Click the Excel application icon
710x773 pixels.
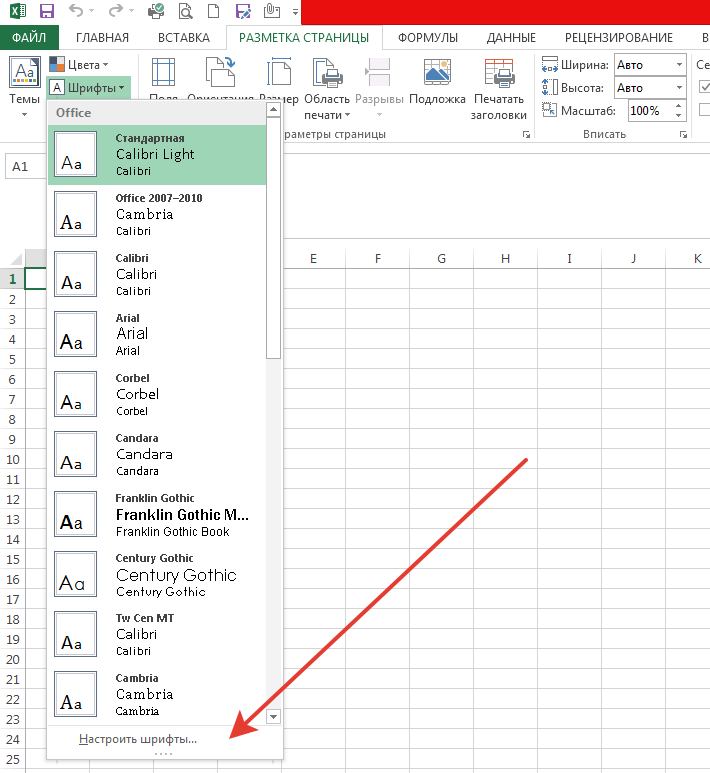click(18, 10)
